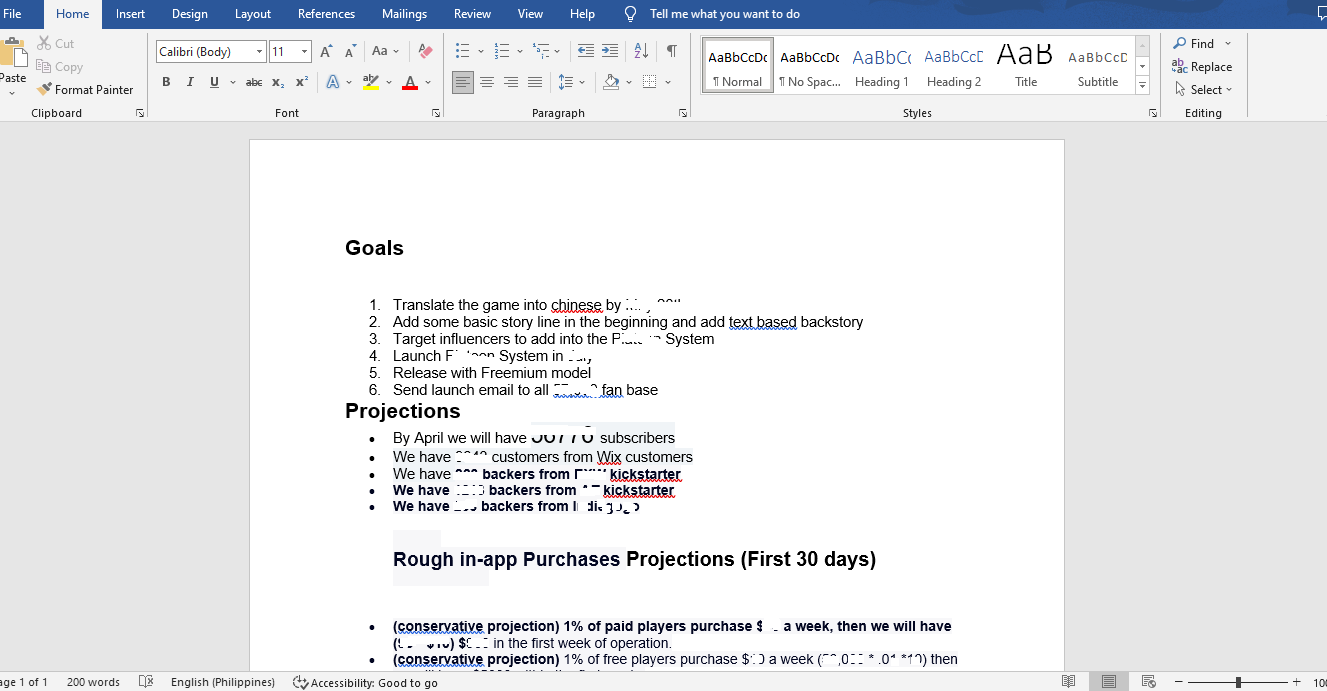The height and width of the screenshot is (691, 1327).
Task: Switch to Read Mode view
Action: click(1069, 682)
